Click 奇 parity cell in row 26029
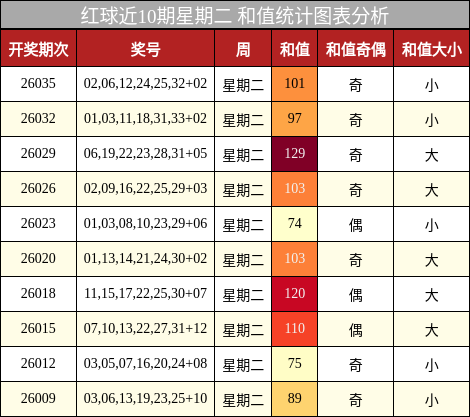470x417 pixels. pyautogui.click(x=356, y=155)
